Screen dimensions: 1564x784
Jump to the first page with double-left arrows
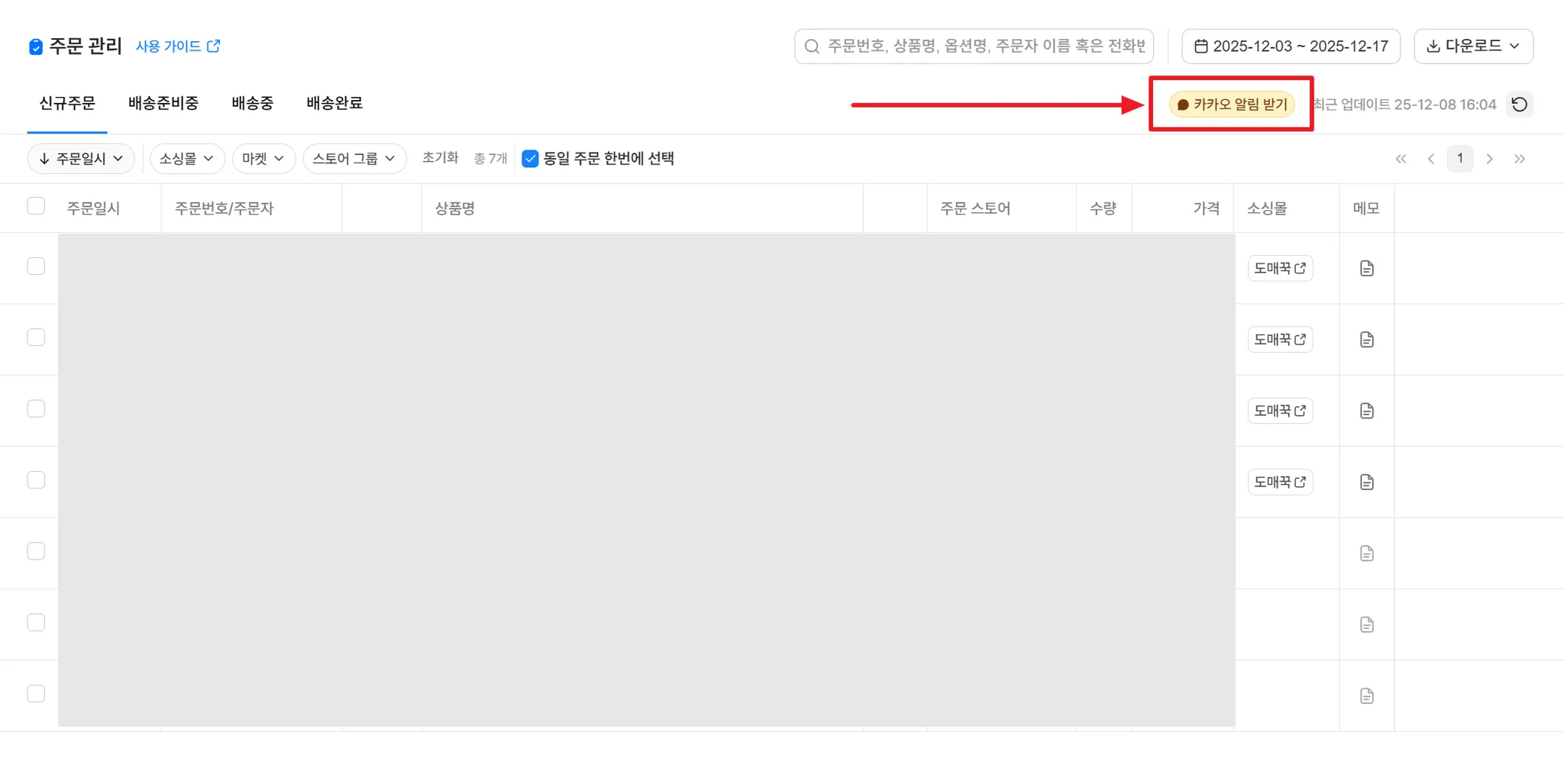coord(1401,159)
